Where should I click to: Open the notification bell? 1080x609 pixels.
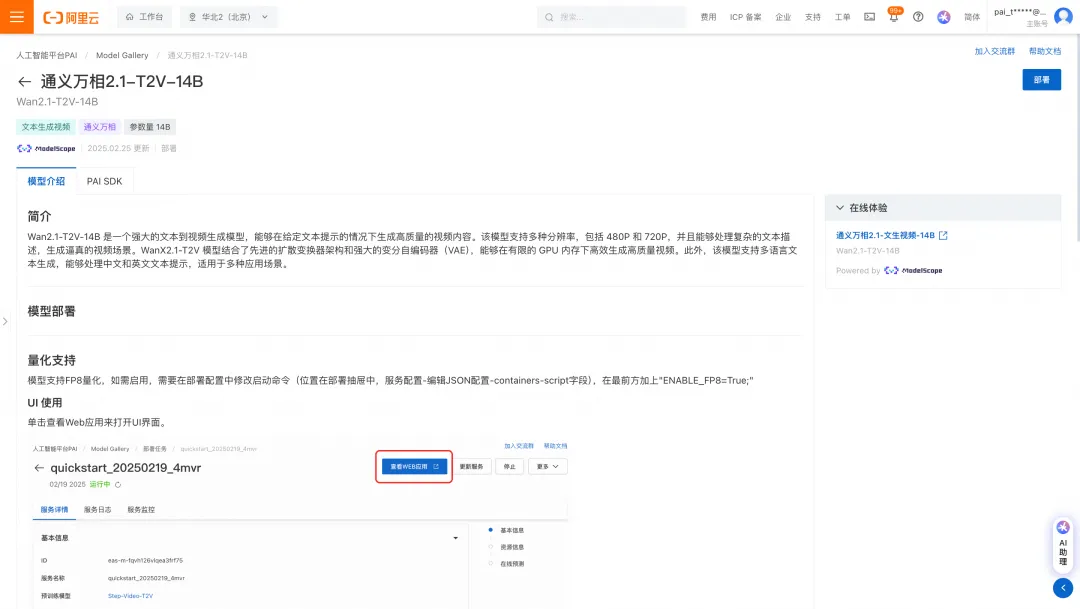point(893,17)
